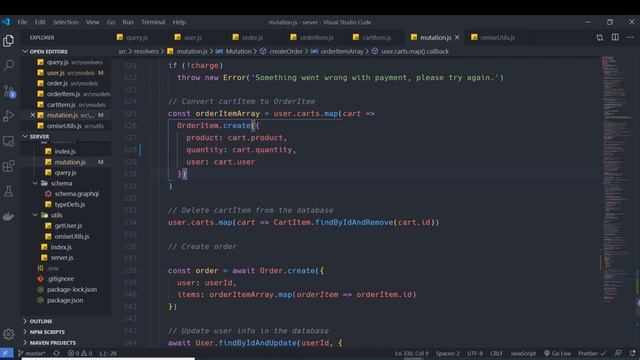Switch to the orderItem.js tab
Screen dimensions: 640x360
[316, 38]
